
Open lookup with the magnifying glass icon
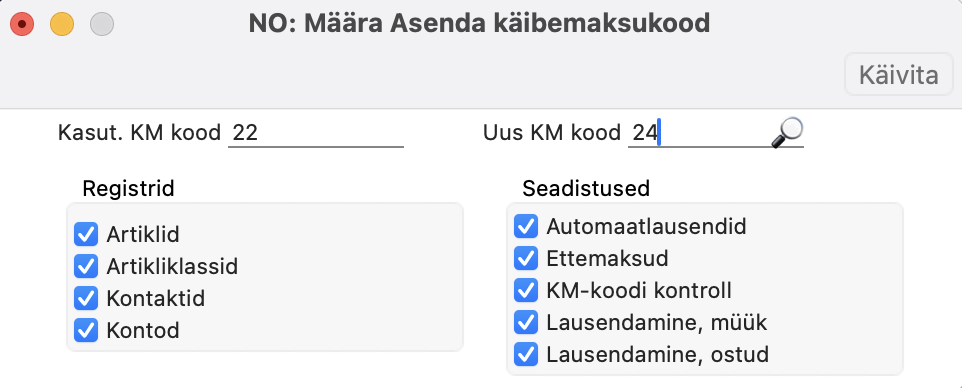click(787, 132)
